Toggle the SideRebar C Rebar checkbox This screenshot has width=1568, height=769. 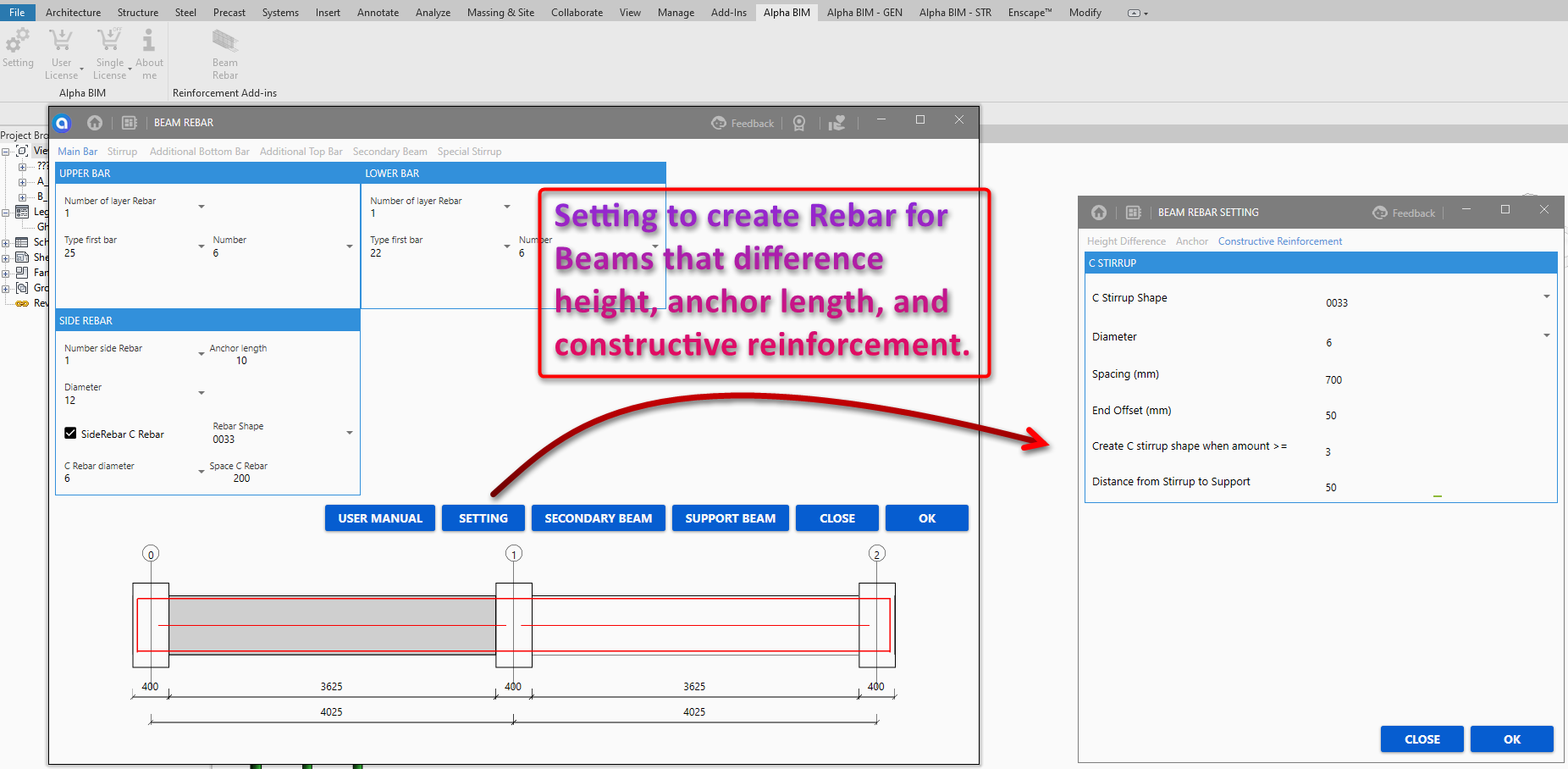[x=70, y=434]
